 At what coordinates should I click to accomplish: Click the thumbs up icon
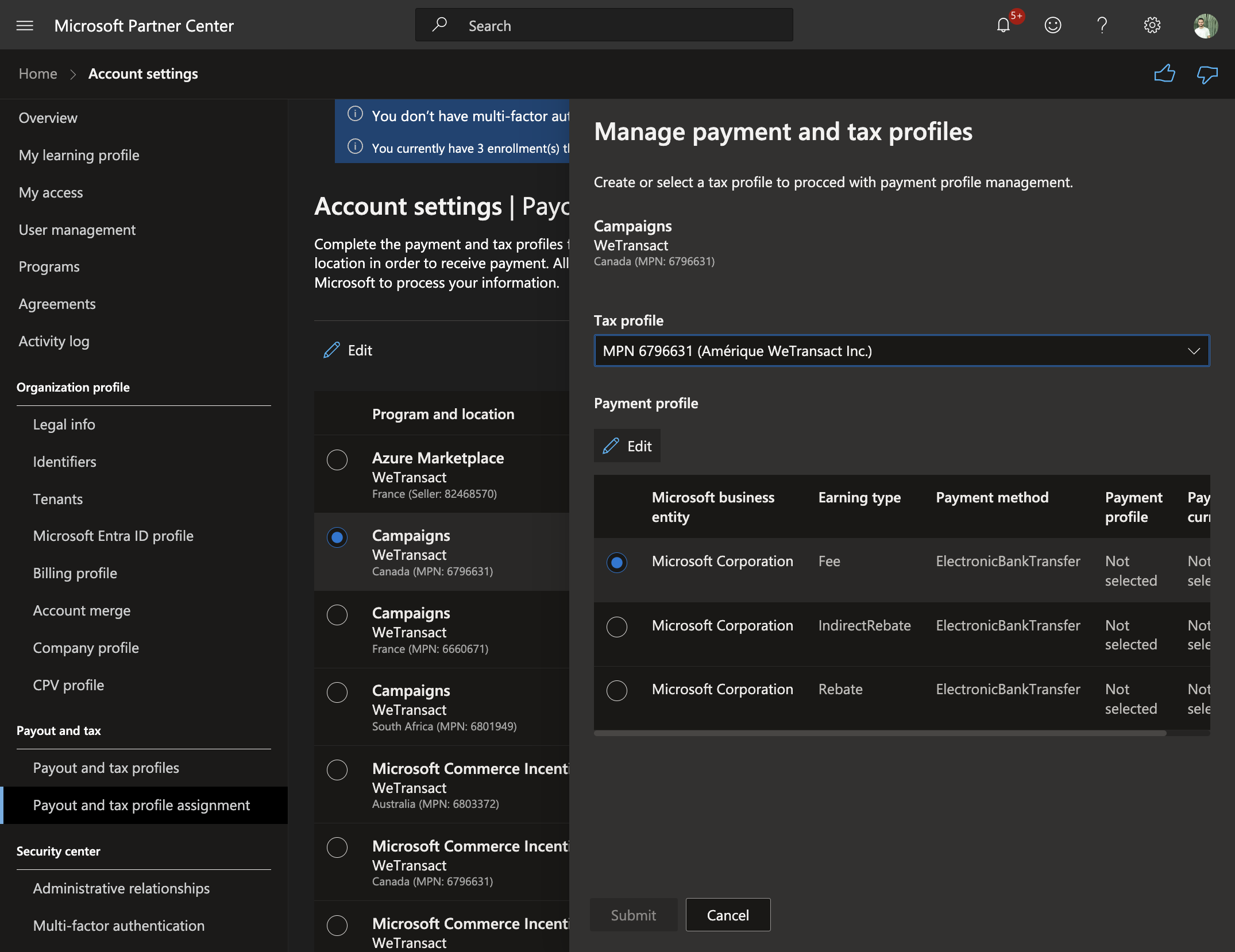click(x=1164, y=74)
